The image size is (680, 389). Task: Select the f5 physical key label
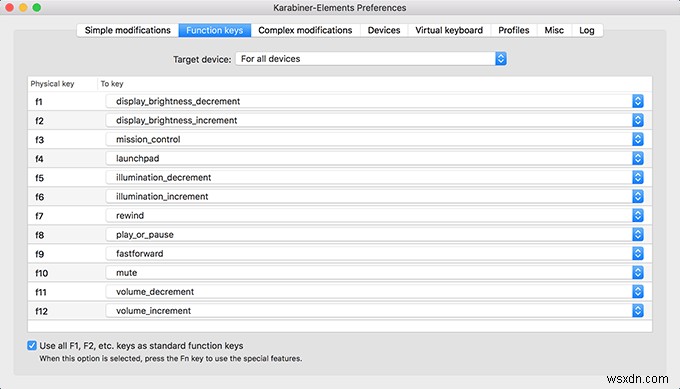(39, 178)
